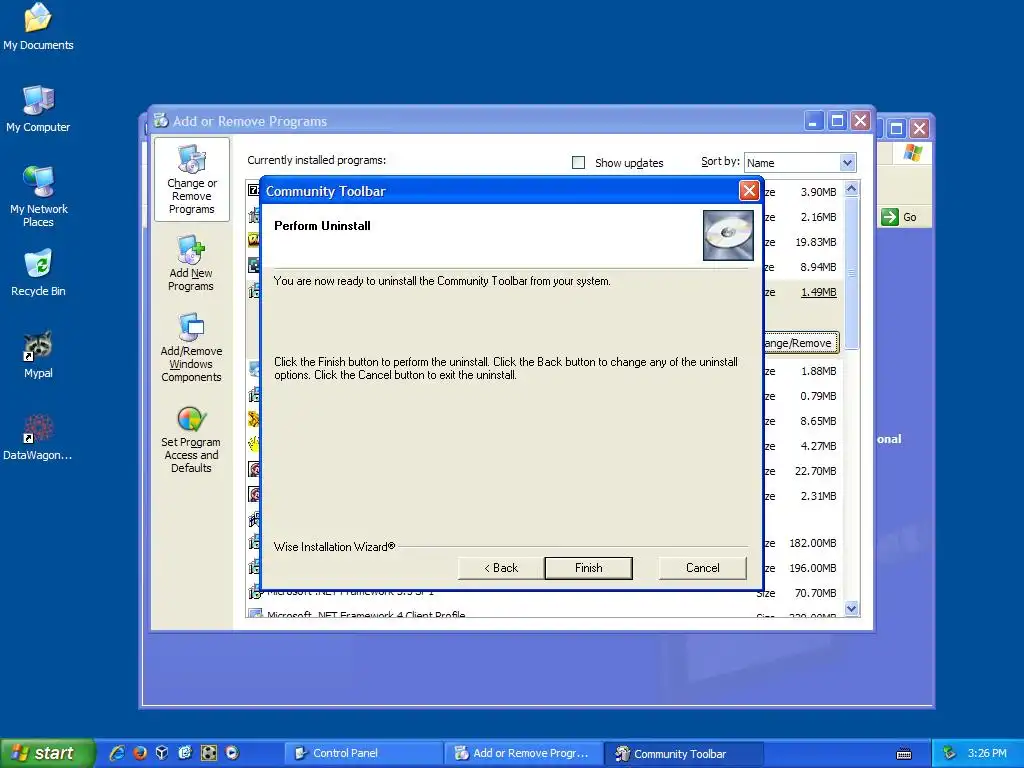The width and height of the screenshot is (1024, 768).
Task: Open My Network Places icon
Action: 39,197
